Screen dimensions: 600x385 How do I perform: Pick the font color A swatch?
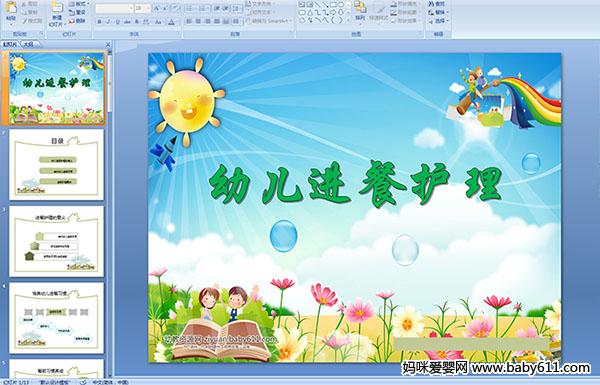(x=171, y=22)
